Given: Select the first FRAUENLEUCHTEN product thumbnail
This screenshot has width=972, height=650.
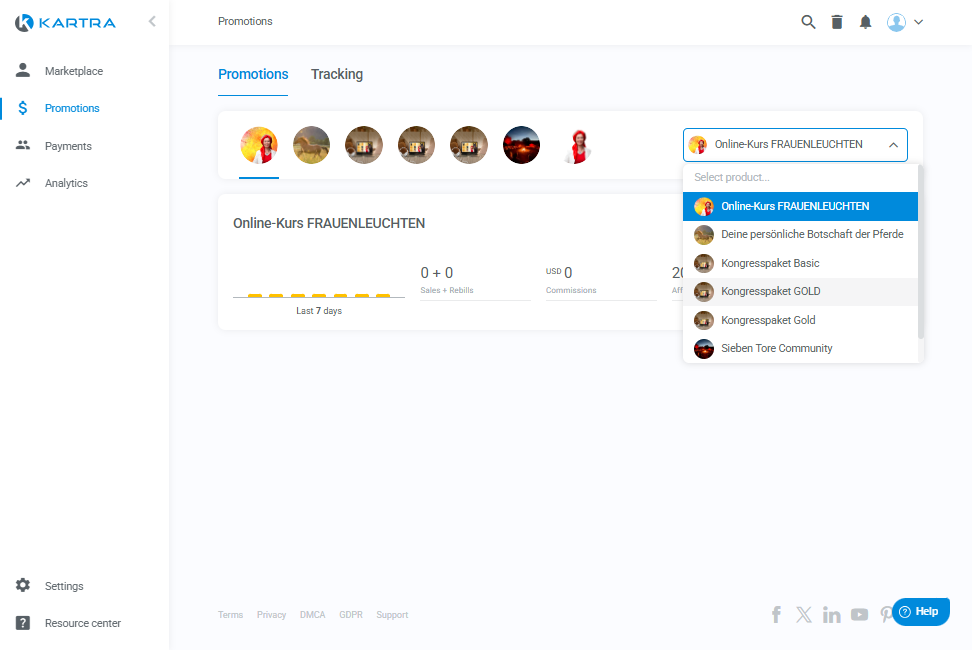Looking at the screenshot, I should 259,146.
